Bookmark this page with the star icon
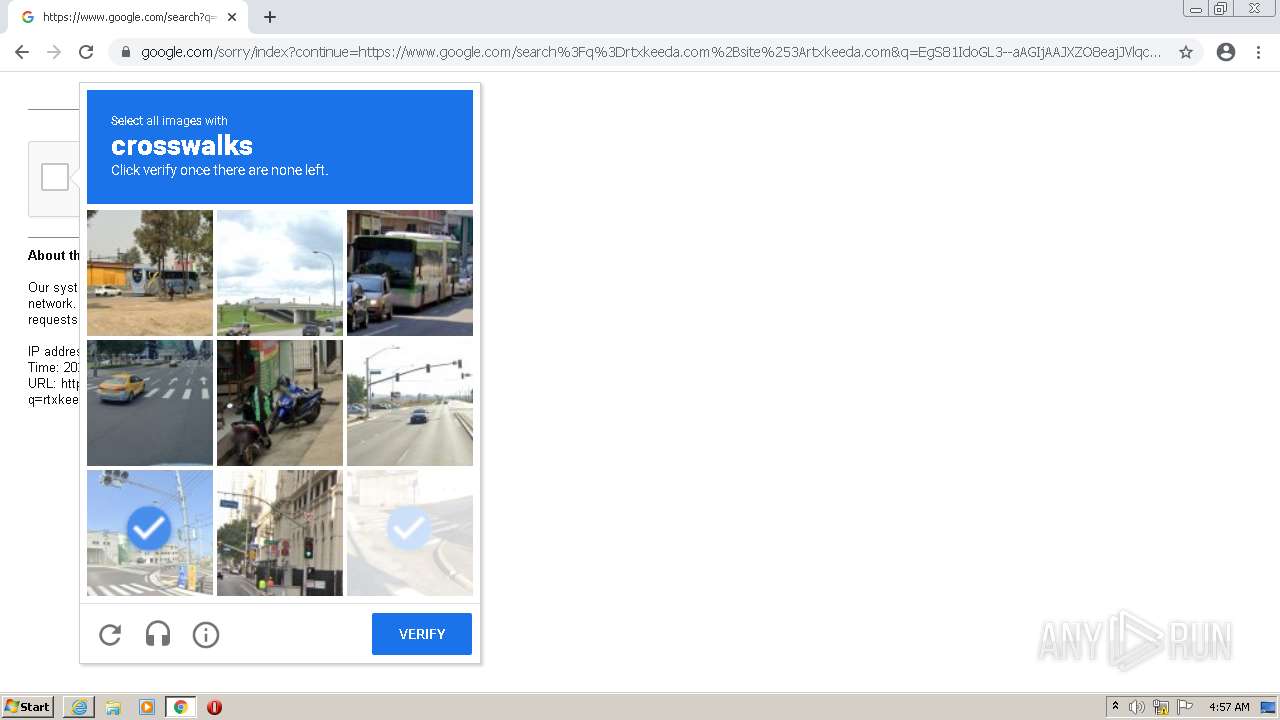Image resolution: width=1280 pixels, height=720 pixels. coord(1186,52)
